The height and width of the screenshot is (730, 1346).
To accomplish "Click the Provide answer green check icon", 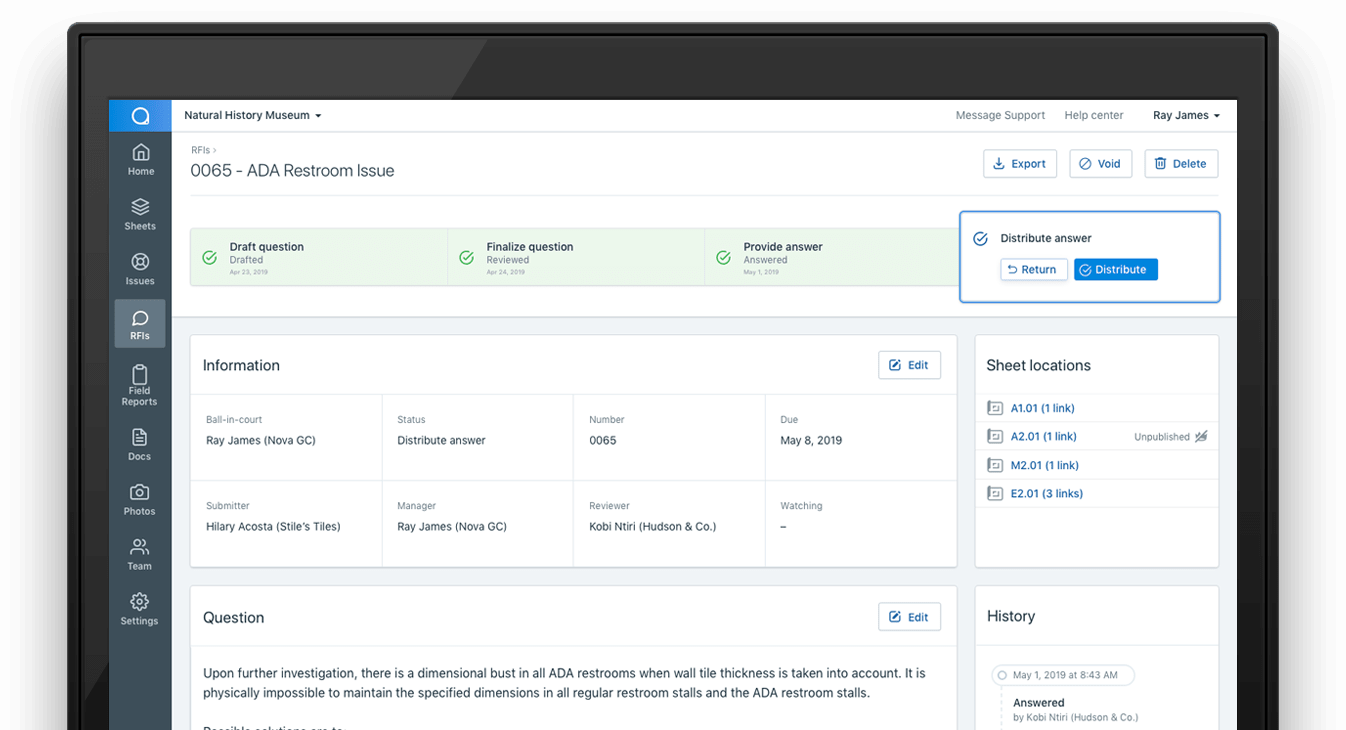I will tap(723, 258).
